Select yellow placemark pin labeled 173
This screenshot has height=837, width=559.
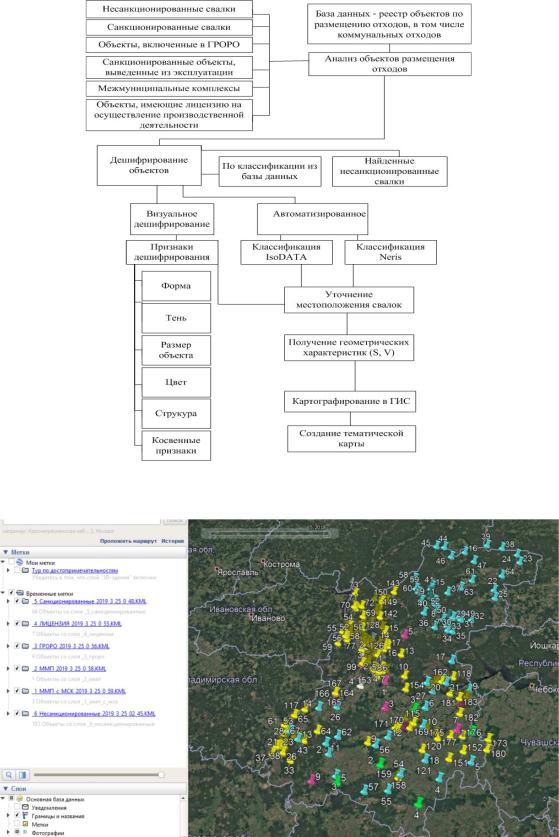[x=489, y=738]
